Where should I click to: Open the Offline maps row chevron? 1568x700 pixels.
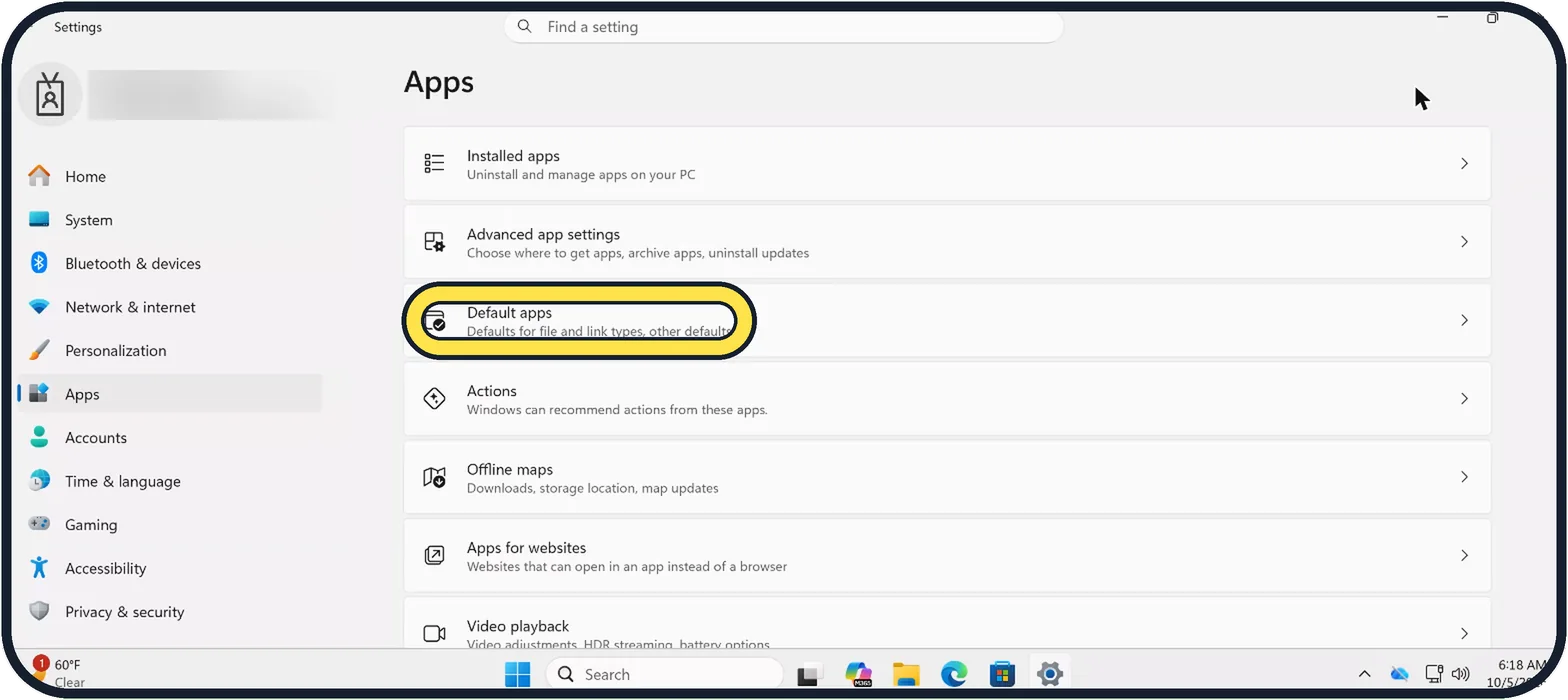pyautogui.click(x=1464, y=477)
